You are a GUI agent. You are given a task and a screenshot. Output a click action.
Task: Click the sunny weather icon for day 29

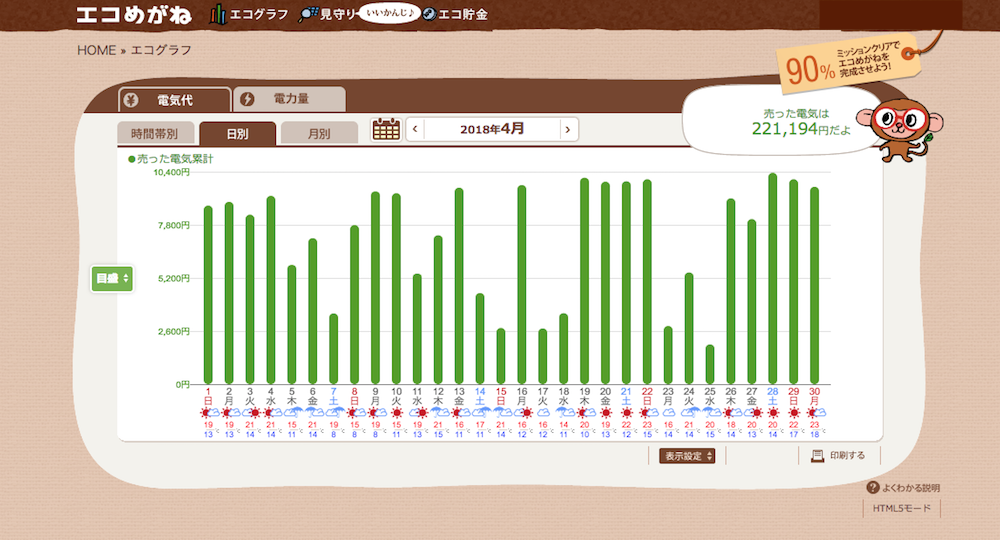(x=794, y=413)
